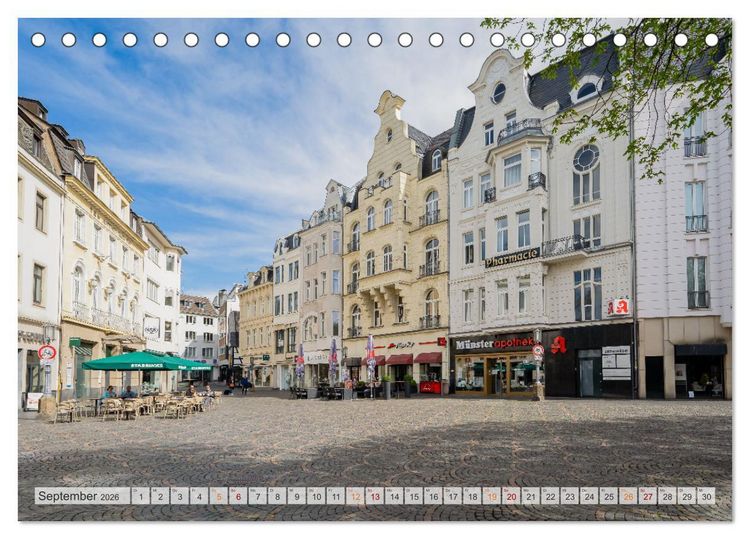Screen dimensions: 750x539
Task: Select red day 13 in the calendar strip
Action: [375, 496]
